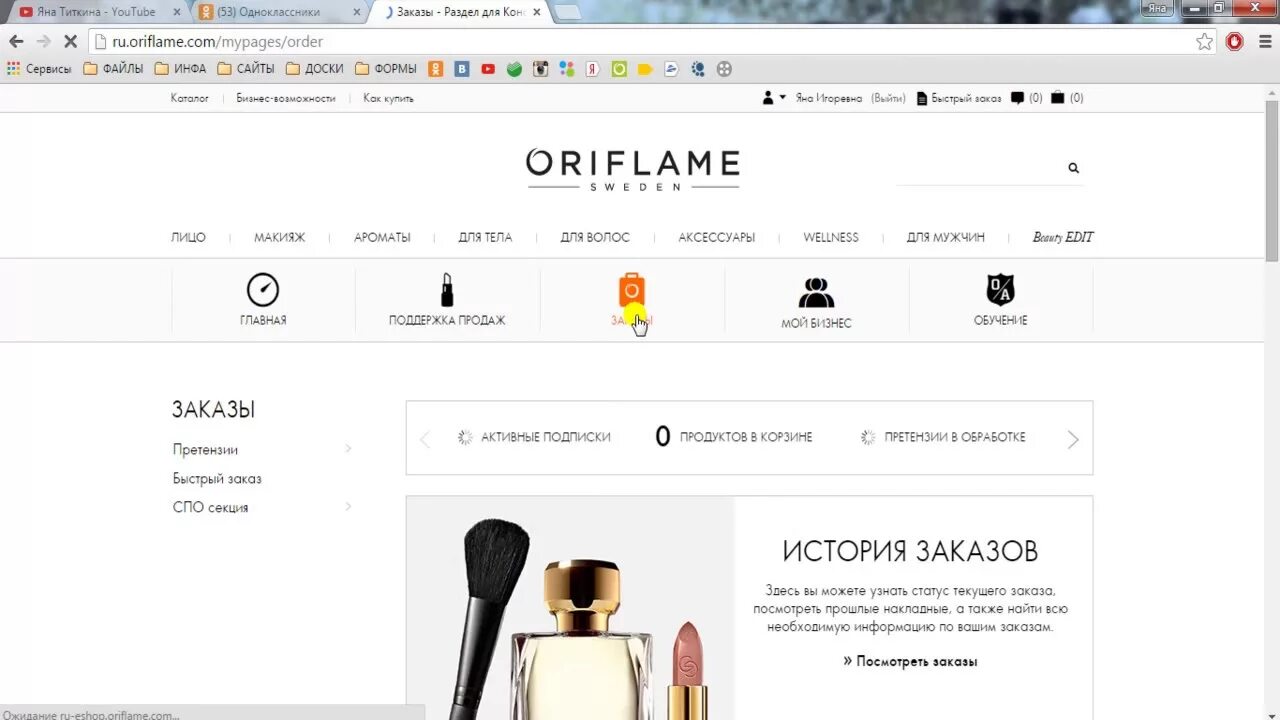
Task: Select the ДЛЯ МУЖЧИН category menu
Action: coord(946,238)
